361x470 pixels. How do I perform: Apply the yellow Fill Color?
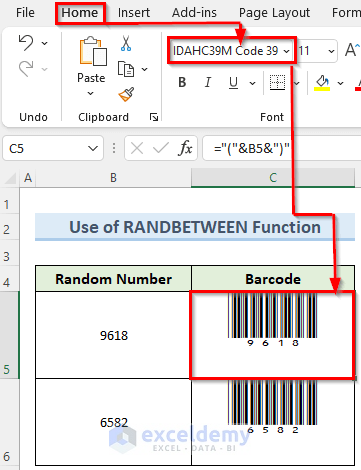322,83
